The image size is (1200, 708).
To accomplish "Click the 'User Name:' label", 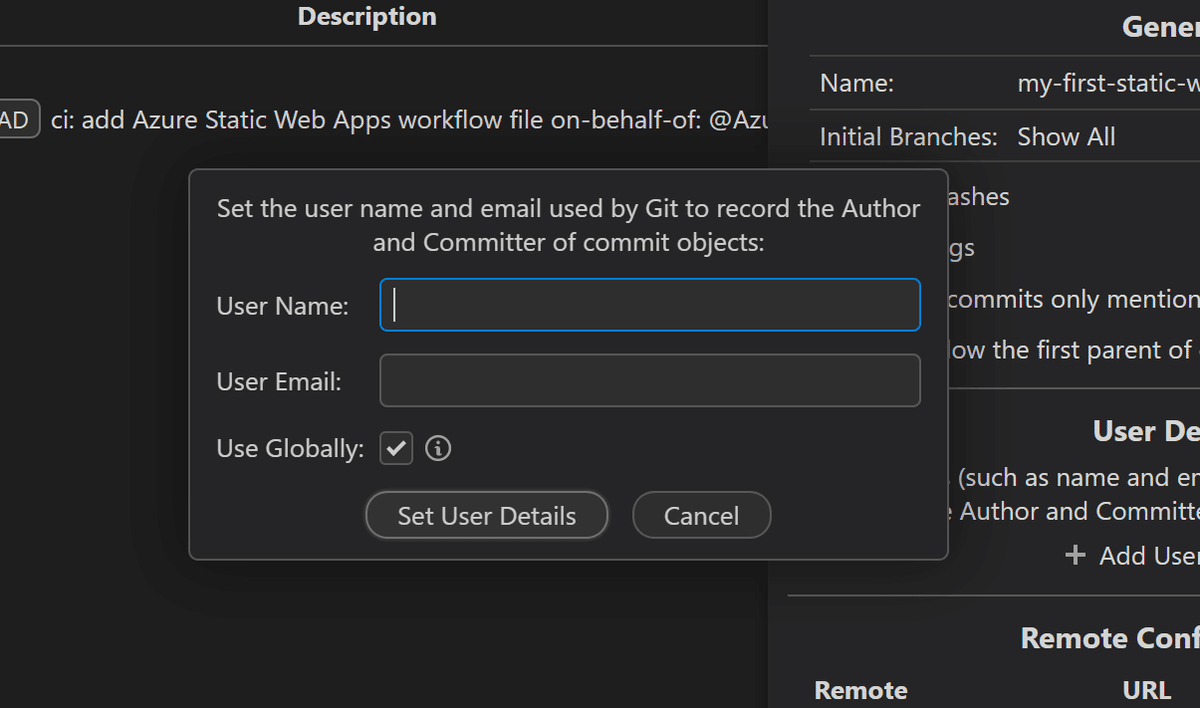I will click(283, 306).
